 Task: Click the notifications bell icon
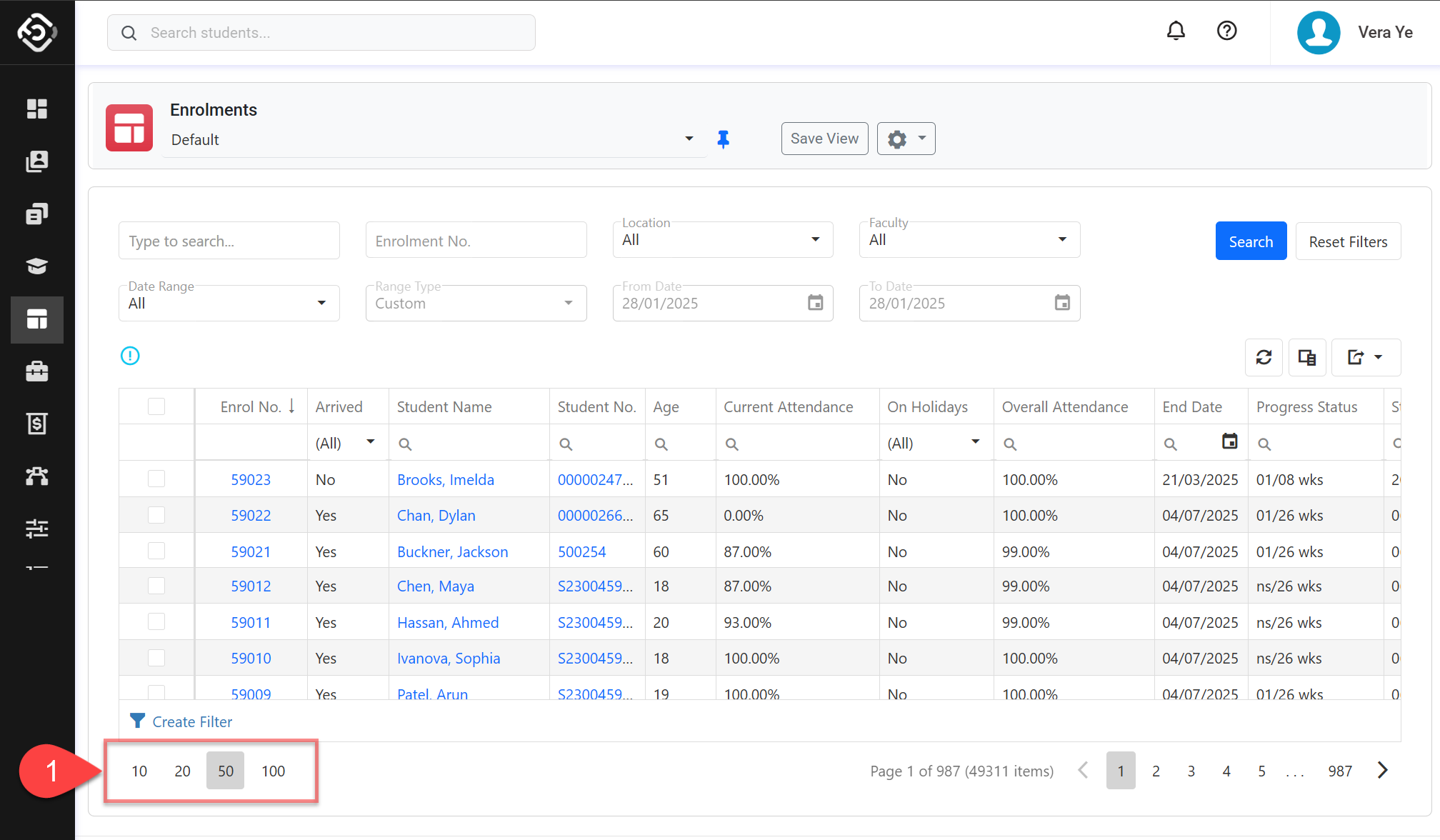click(1176, 31)
